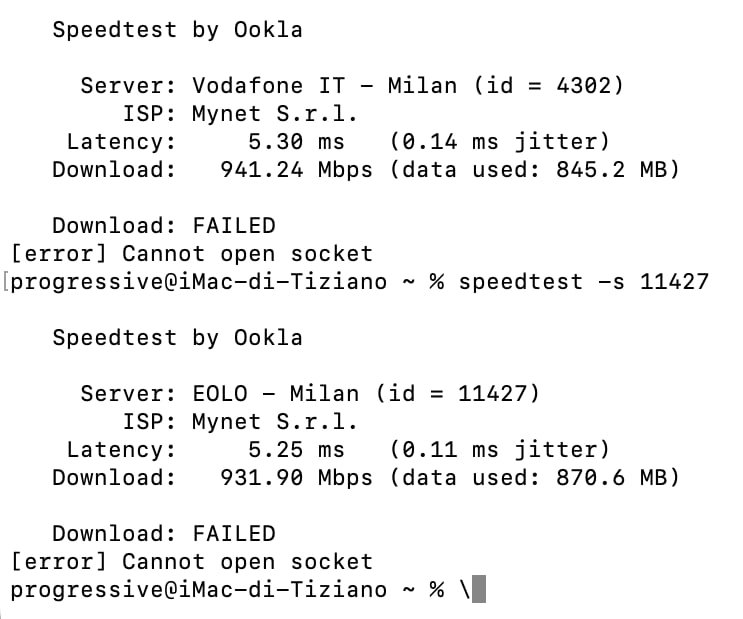
Task: Click the 931.90 Mbps download value
Action: coord(297,478)
